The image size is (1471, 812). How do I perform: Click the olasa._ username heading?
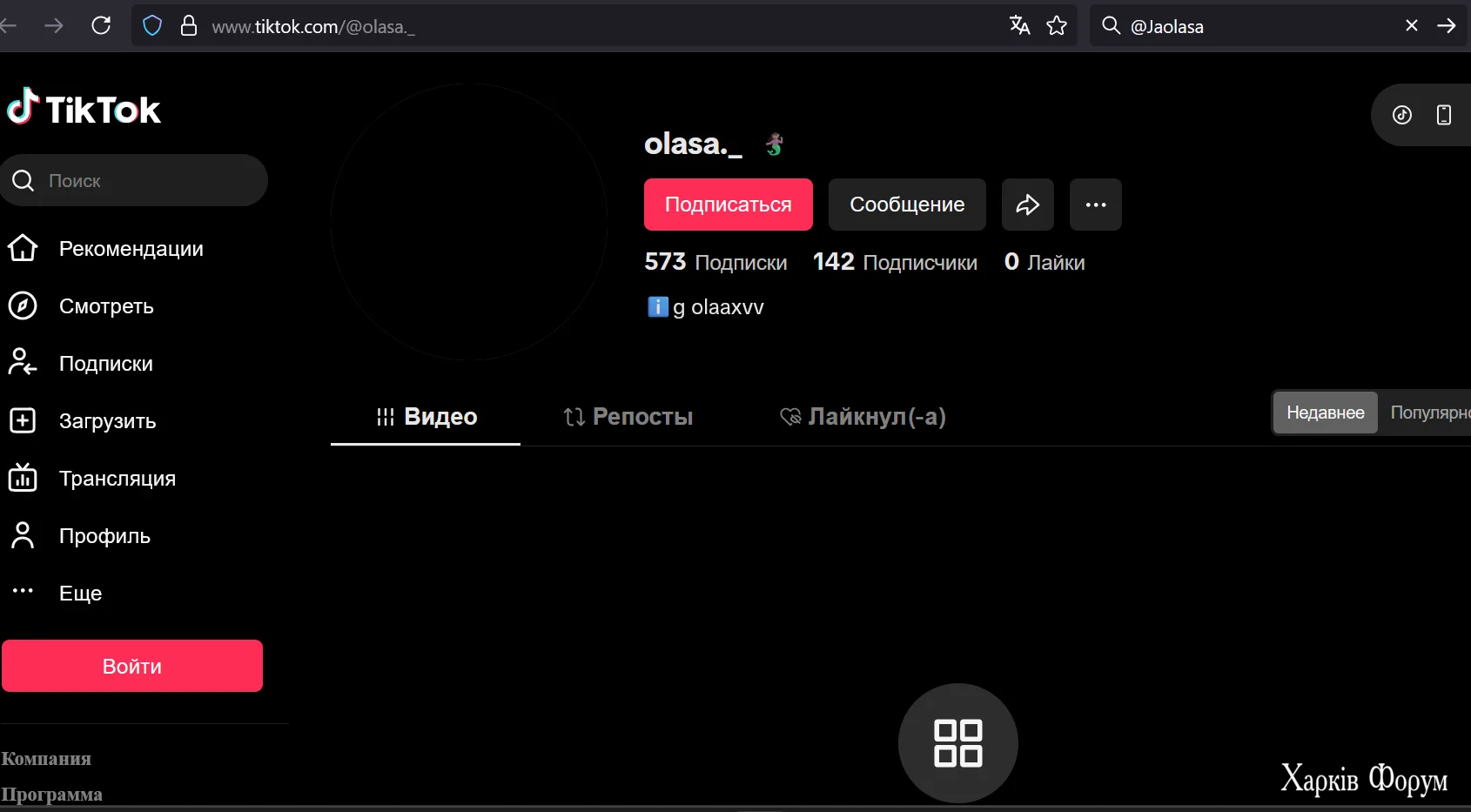(x=693, y=144)
